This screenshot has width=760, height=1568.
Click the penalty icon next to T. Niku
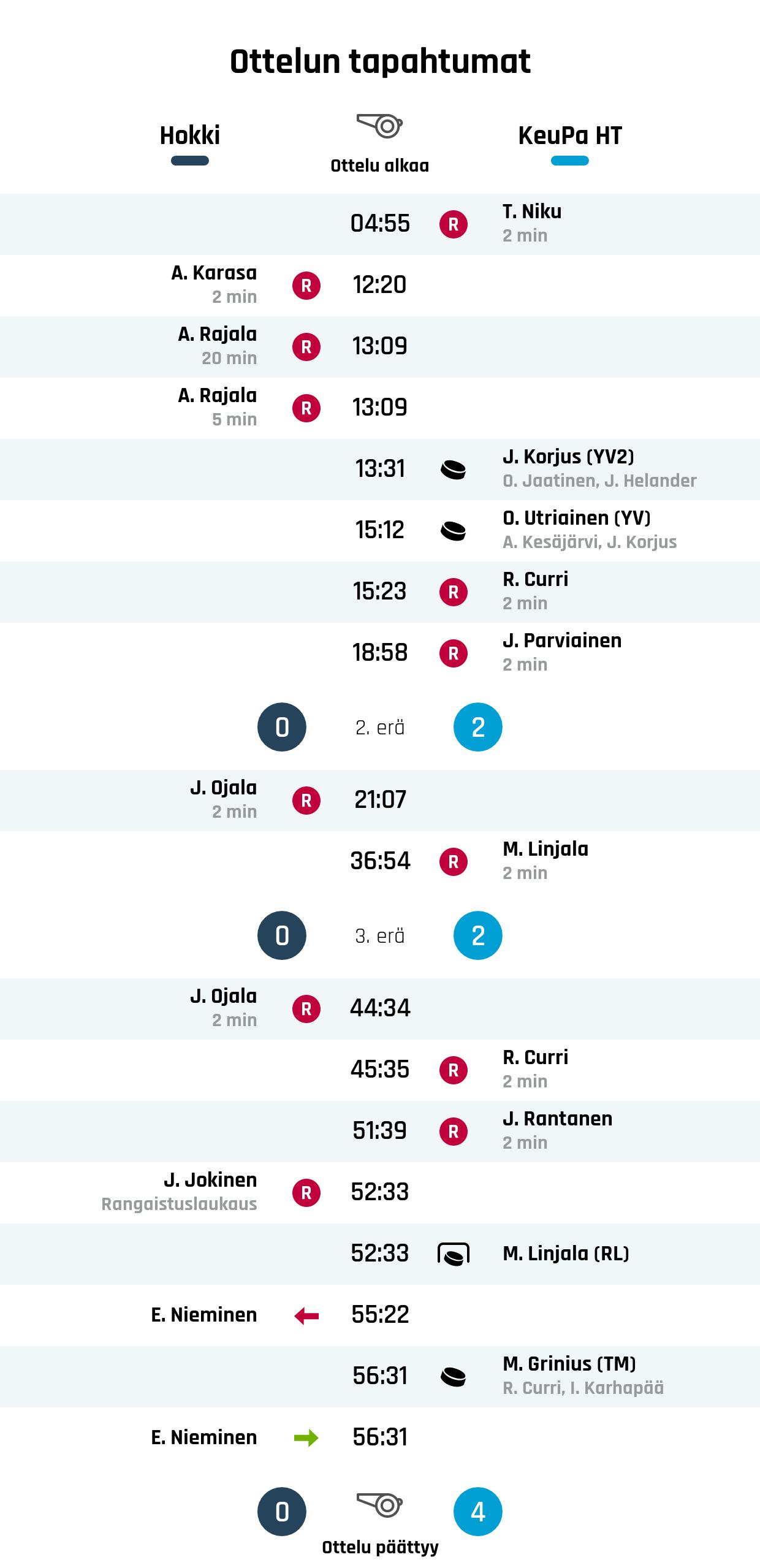click(454, 224)
